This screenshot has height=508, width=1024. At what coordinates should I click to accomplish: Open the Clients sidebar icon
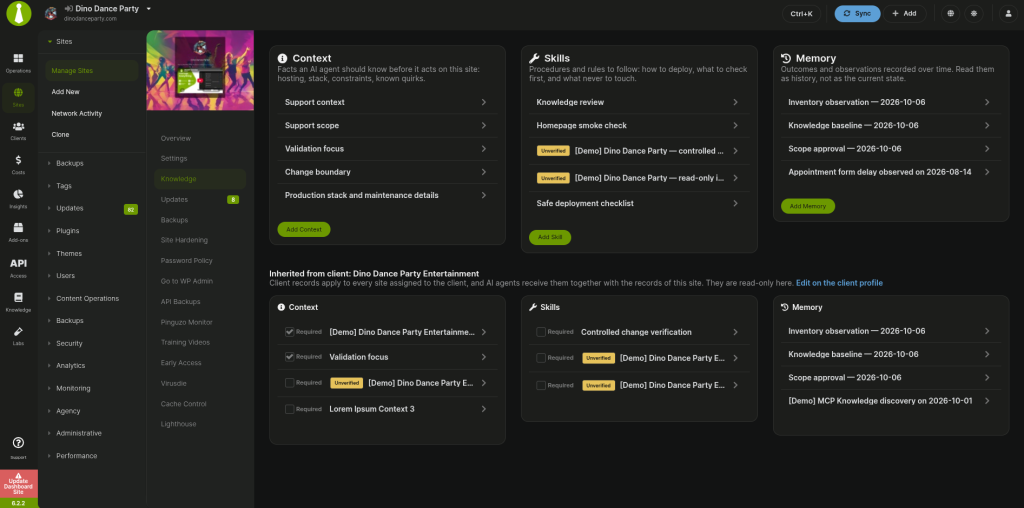(x=18, y=130)
